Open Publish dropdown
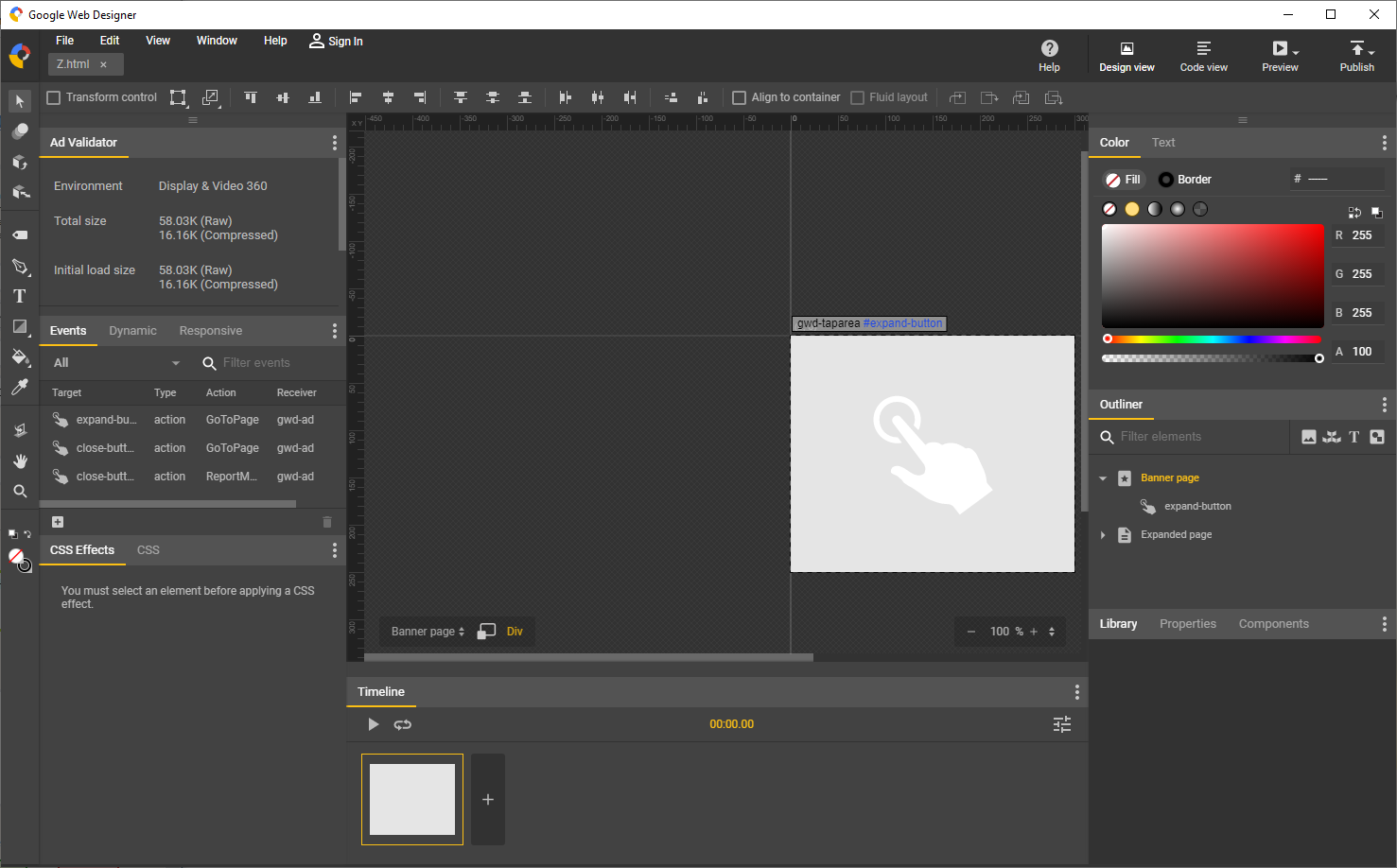 pos(1371,51)
